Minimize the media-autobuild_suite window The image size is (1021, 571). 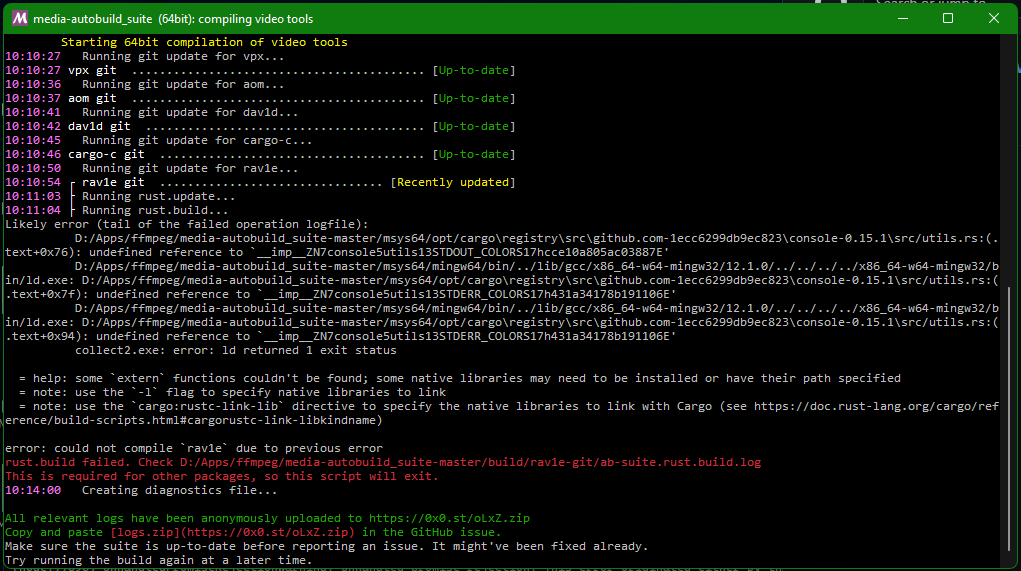coord(902,18)
